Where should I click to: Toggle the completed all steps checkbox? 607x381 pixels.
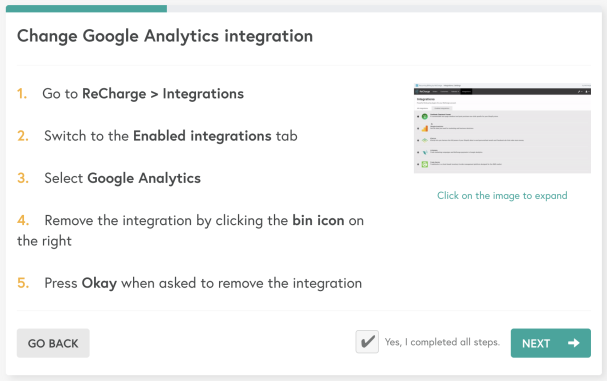tap(367, 342)
